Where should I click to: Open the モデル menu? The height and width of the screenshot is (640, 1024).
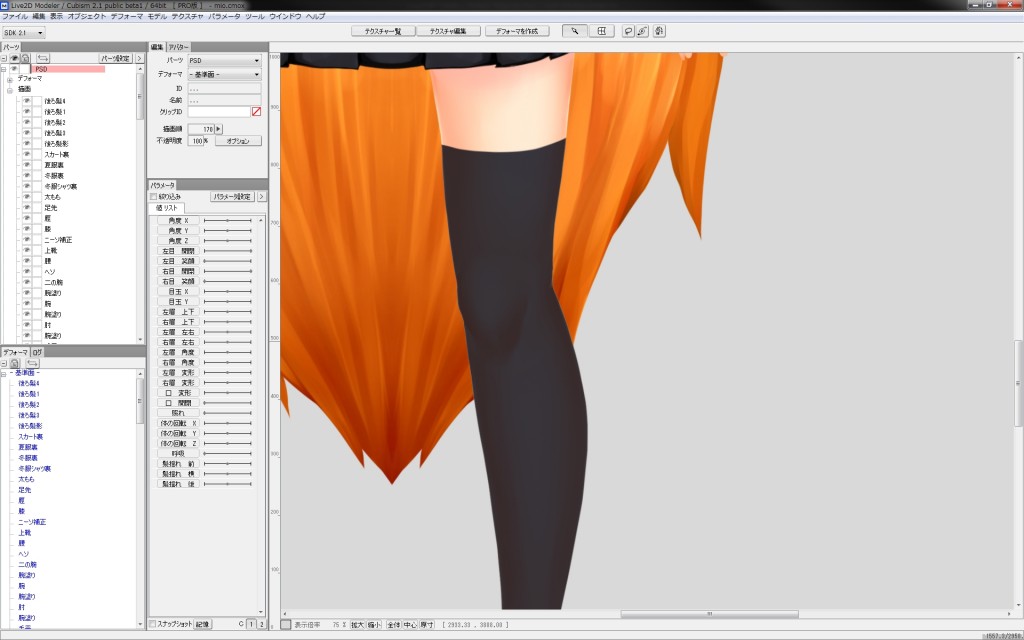coord(157,16)
